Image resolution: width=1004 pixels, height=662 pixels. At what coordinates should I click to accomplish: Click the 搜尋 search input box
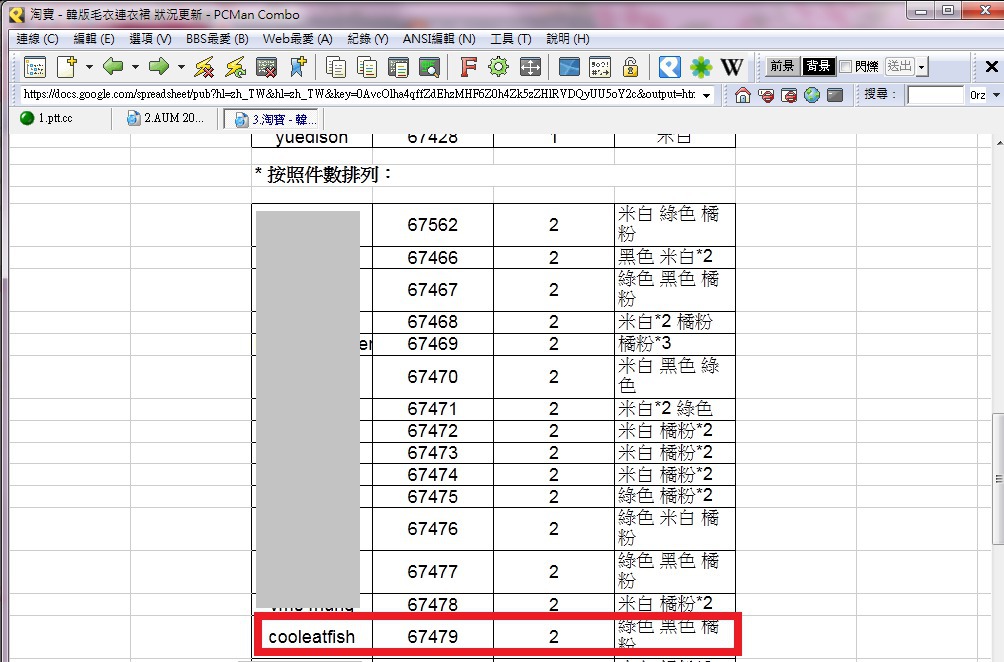[x=935, y=95]
